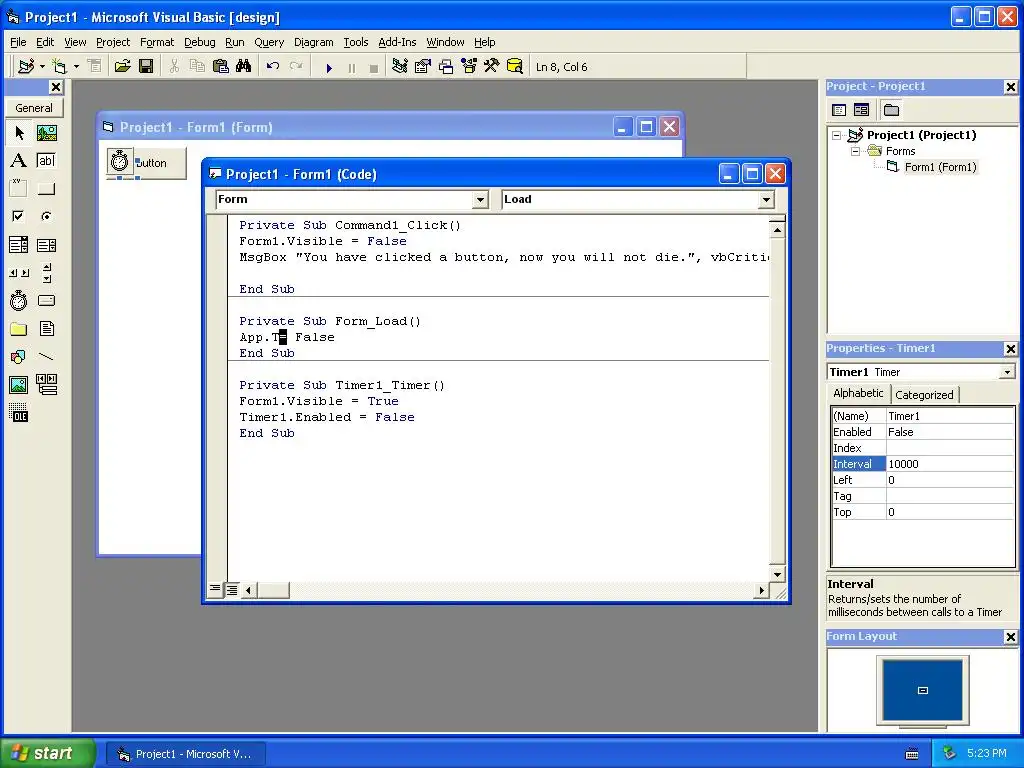
Task: Open Properties Window toolbar icon
Action: pos(423,67)
